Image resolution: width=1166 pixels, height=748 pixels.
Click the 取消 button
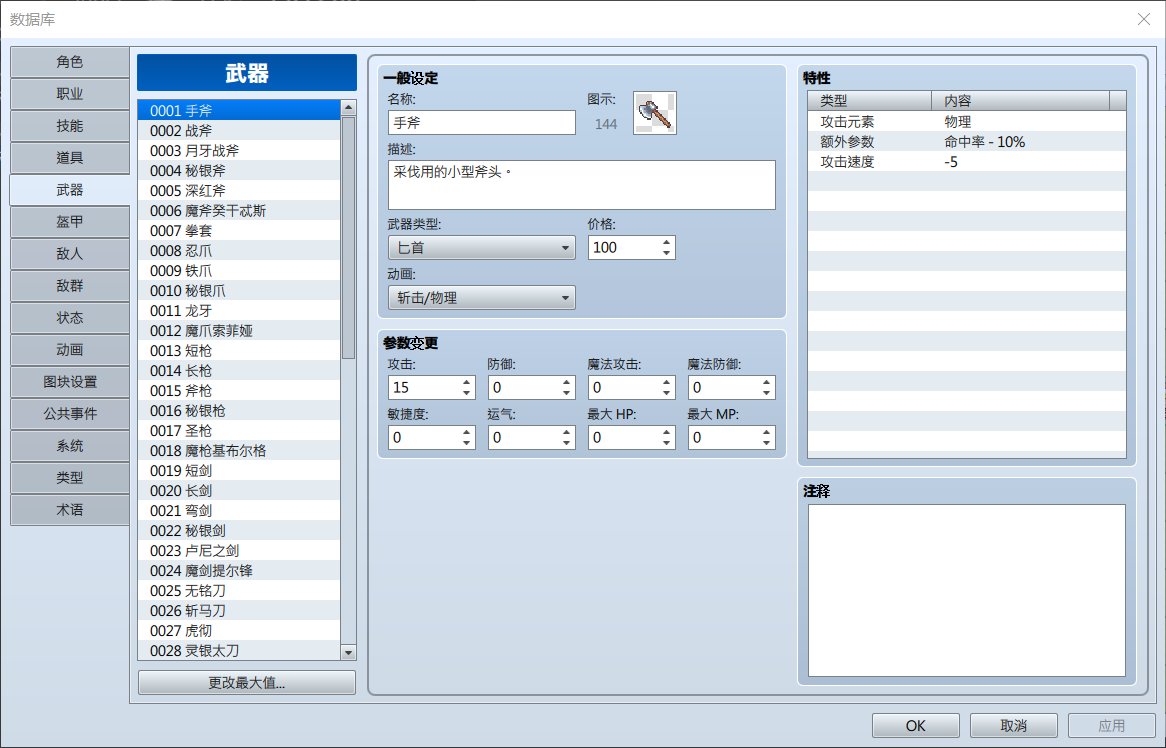click(1014, 726)
